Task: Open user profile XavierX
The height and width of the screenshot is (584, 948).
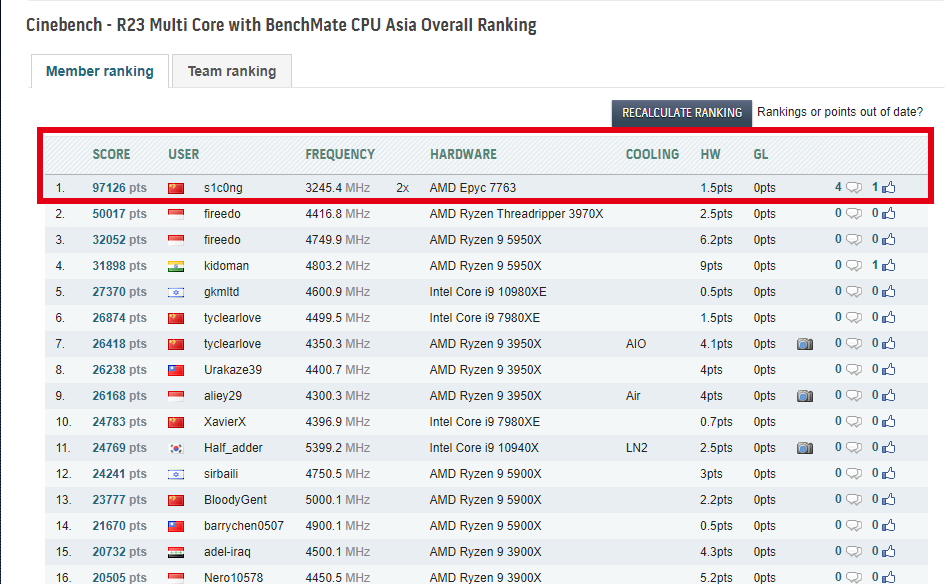Action: [225, 422]
